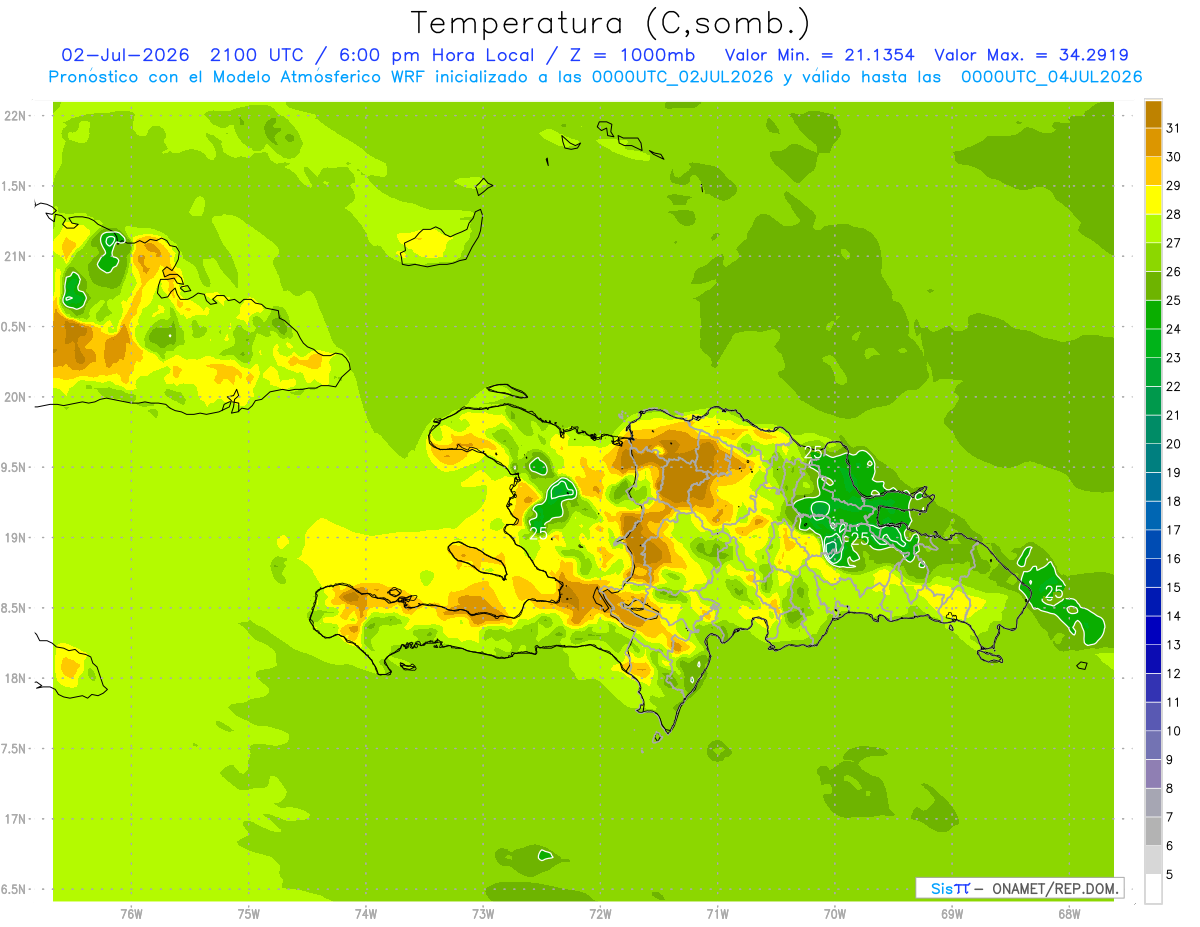This screenshot has width=1200, height=927.
Task: Click the '72W' longitude label
Action: pyautogui.click(x=600, y=914)
